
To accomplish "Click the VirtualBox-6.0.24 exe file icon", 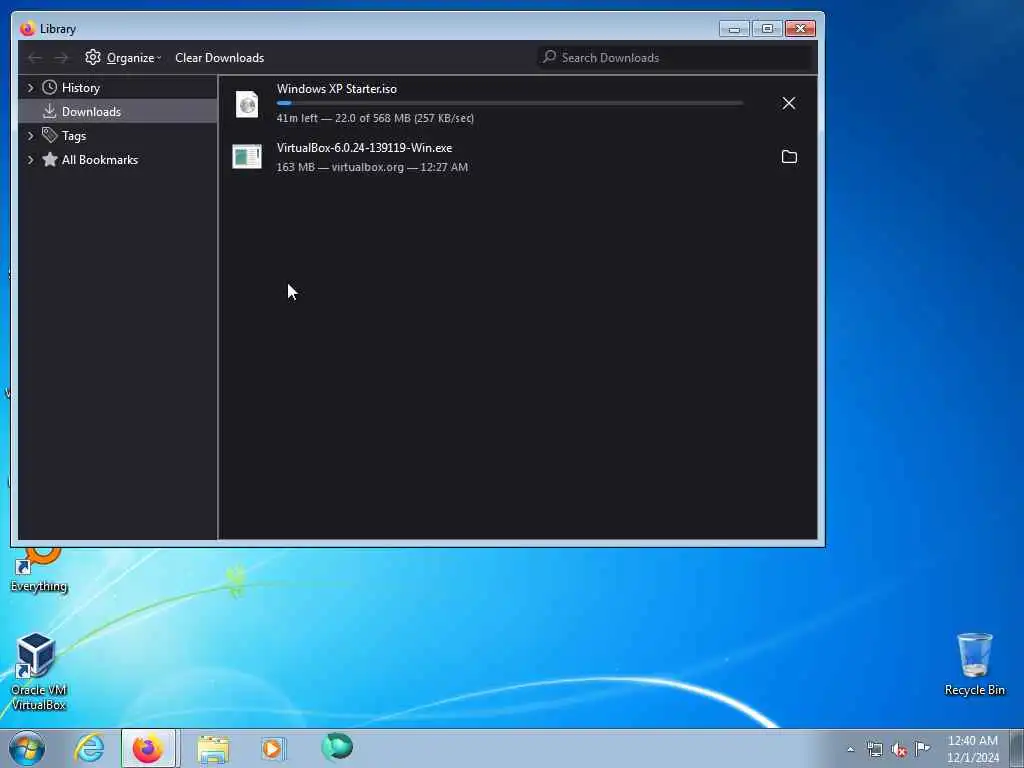I will click(247, 157).
